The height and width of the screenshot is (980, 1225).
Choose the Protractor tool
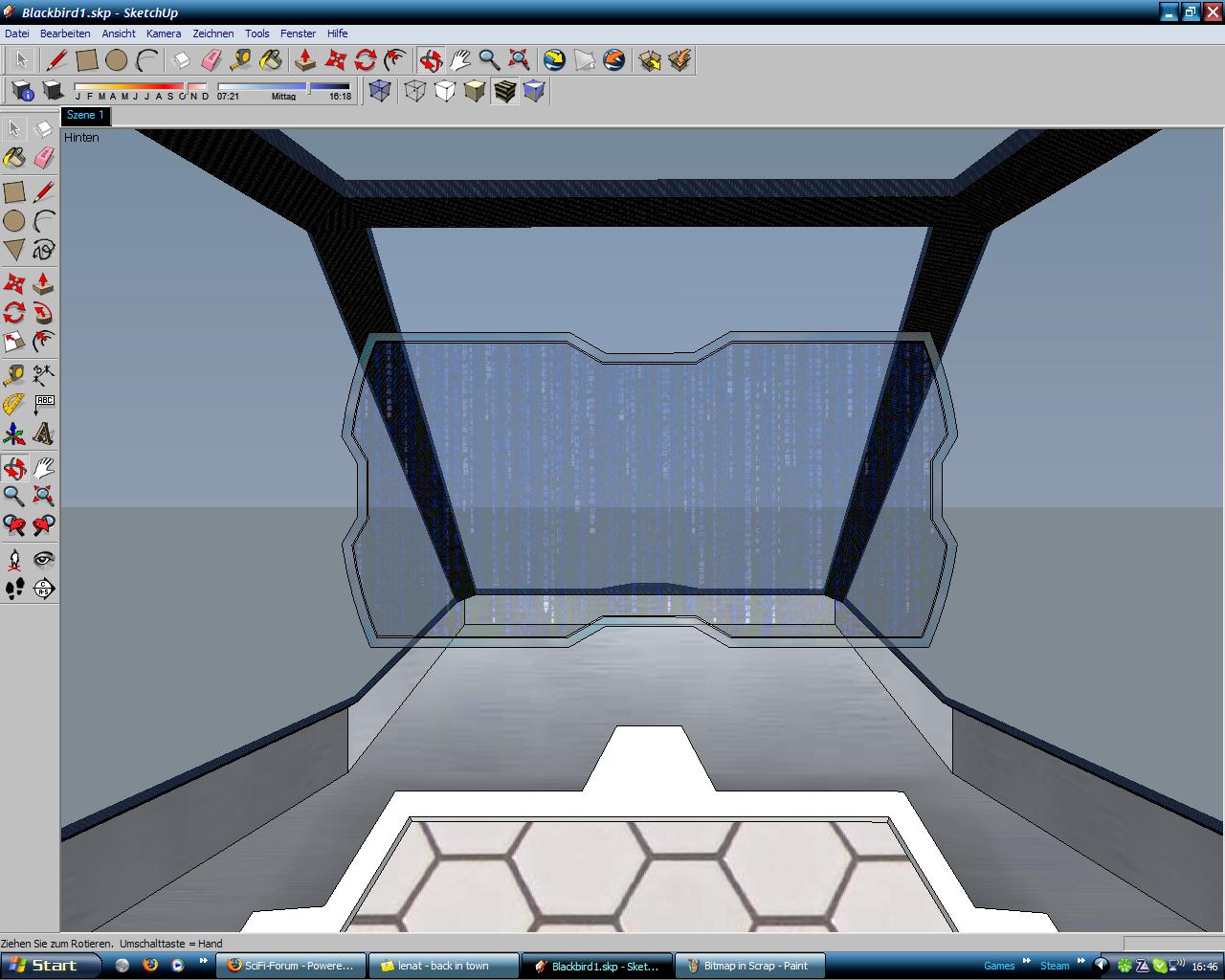(x=14, y=405)
